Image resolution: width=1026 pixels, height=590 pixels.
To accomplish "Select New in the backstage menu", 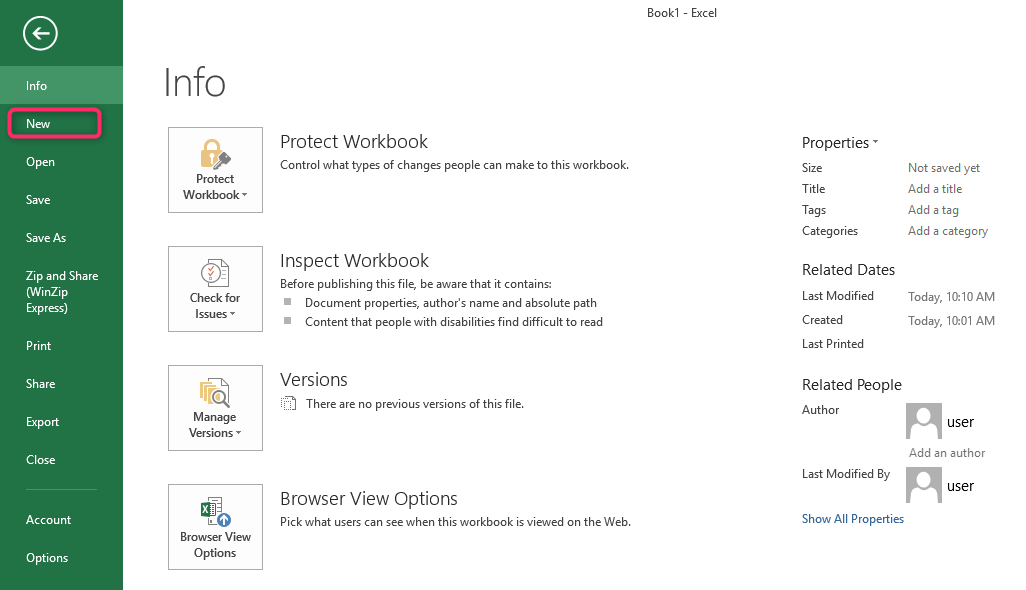I will [39, 124].
